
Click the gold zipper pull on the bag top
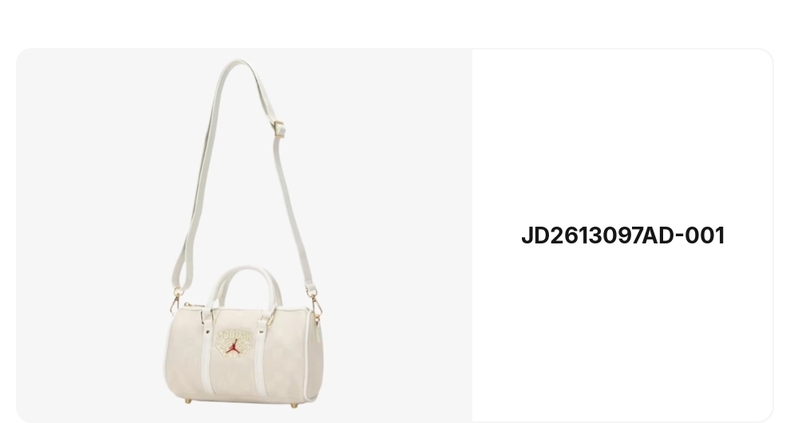pos(186,305)
